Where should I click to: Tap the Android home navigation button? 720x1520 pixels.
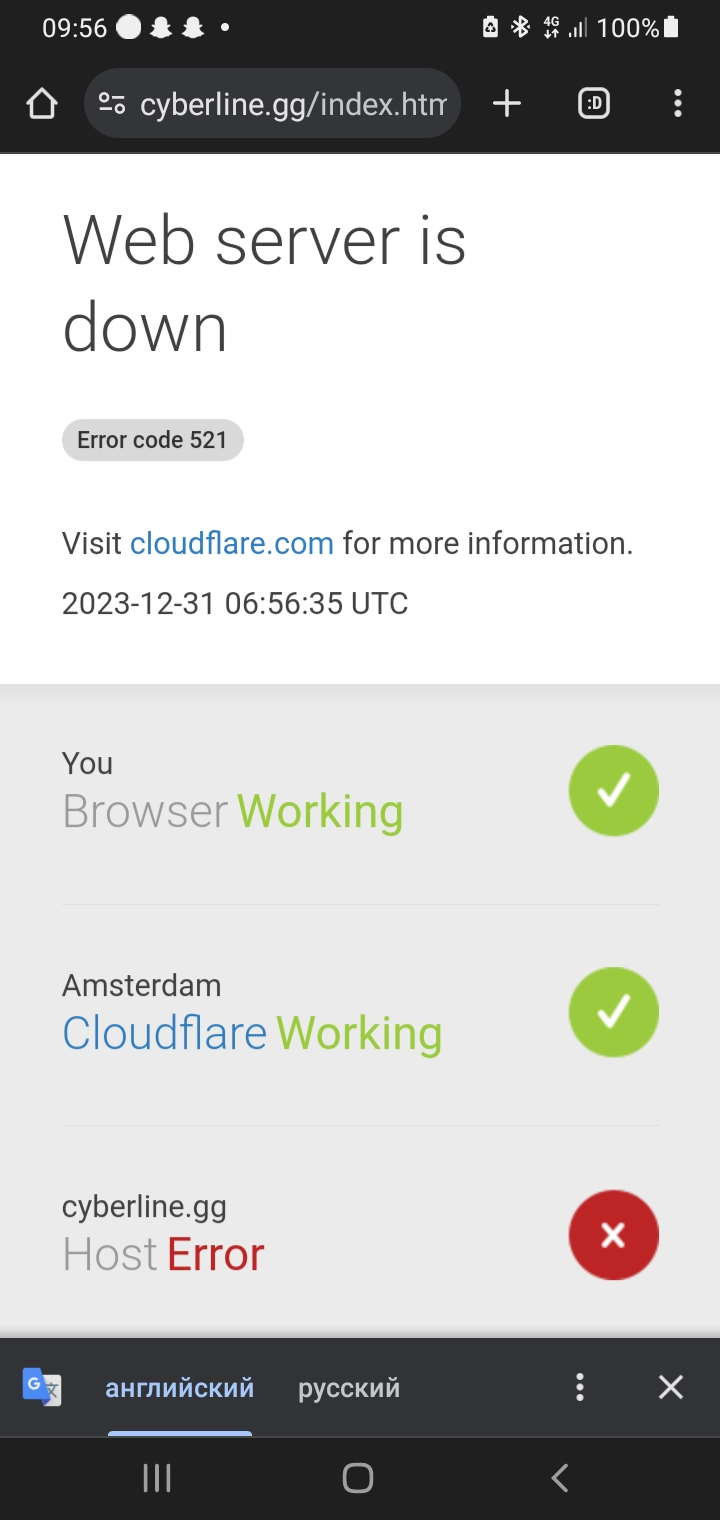coord(358,1478)
